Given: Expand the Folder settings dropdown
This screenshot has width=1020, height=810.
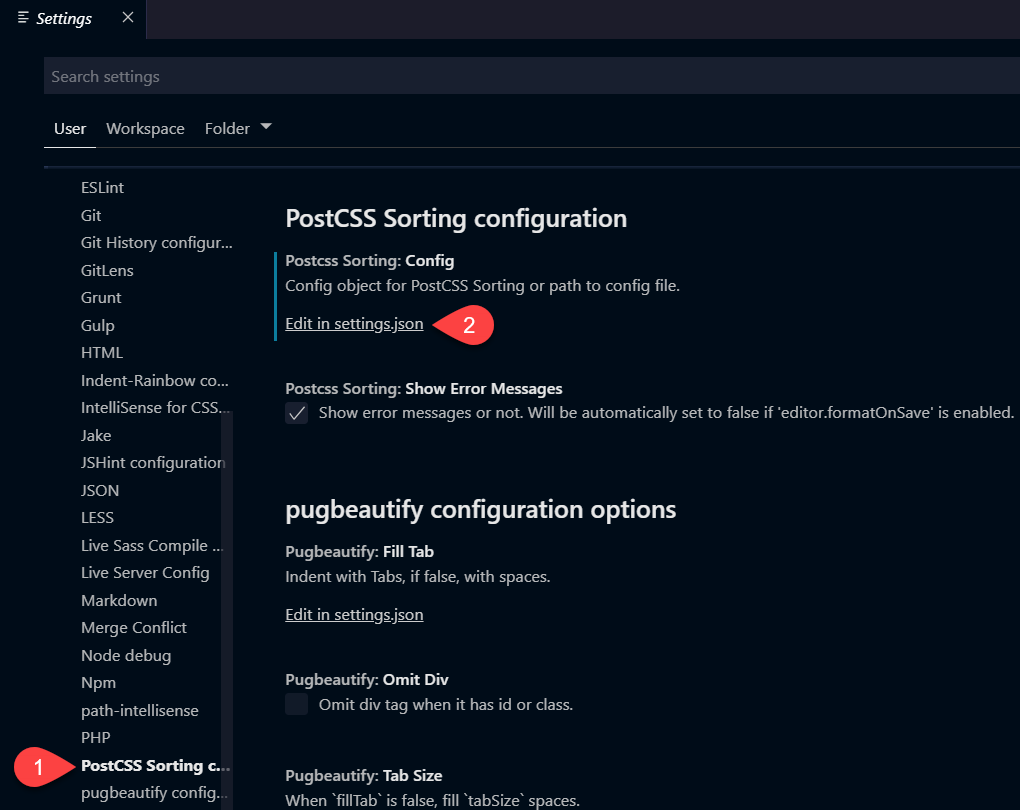Looking at the screenshot, I should click(x=265, y=126).
